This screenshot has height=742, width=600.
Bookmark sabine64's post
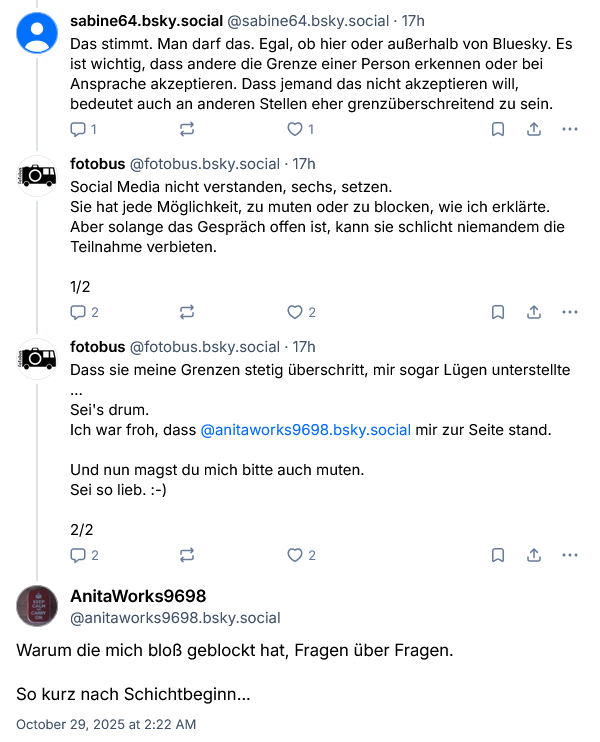coord(498,129)
